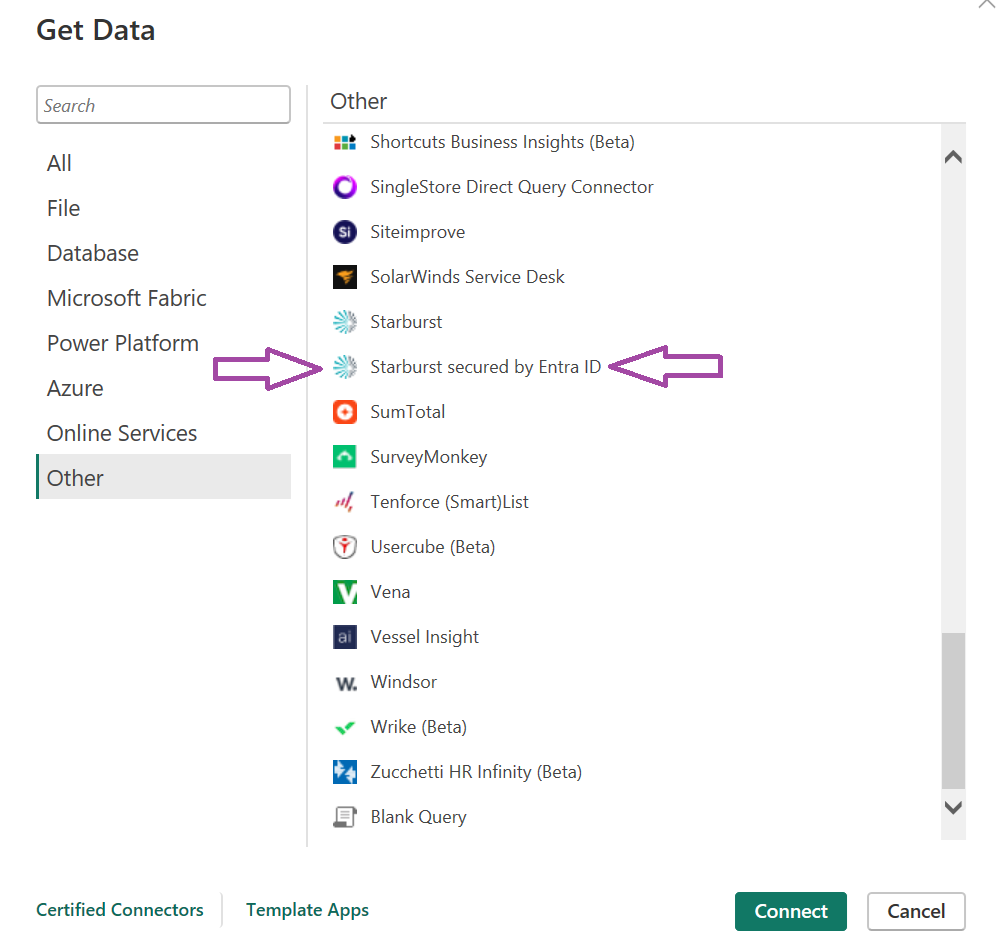The height and width of the screenshot is (946, 1001).
Task: Select the File category
Action: pyautogui.click(x=163, y=208)
